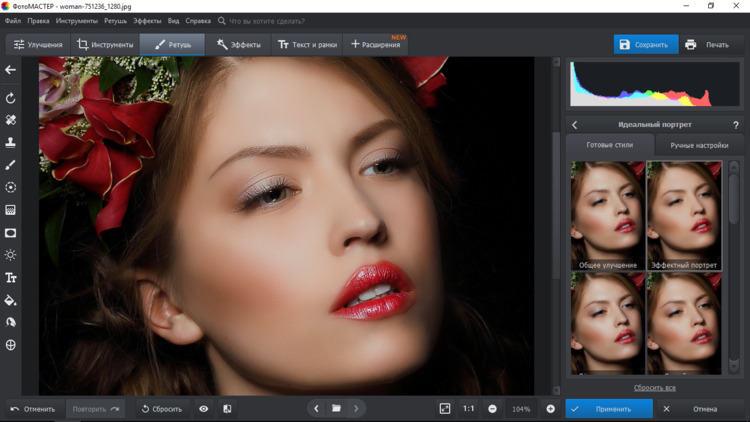Toggle the eye preview original icon
Viewport: 750px width, 422px height.
[x=204, y=409]
